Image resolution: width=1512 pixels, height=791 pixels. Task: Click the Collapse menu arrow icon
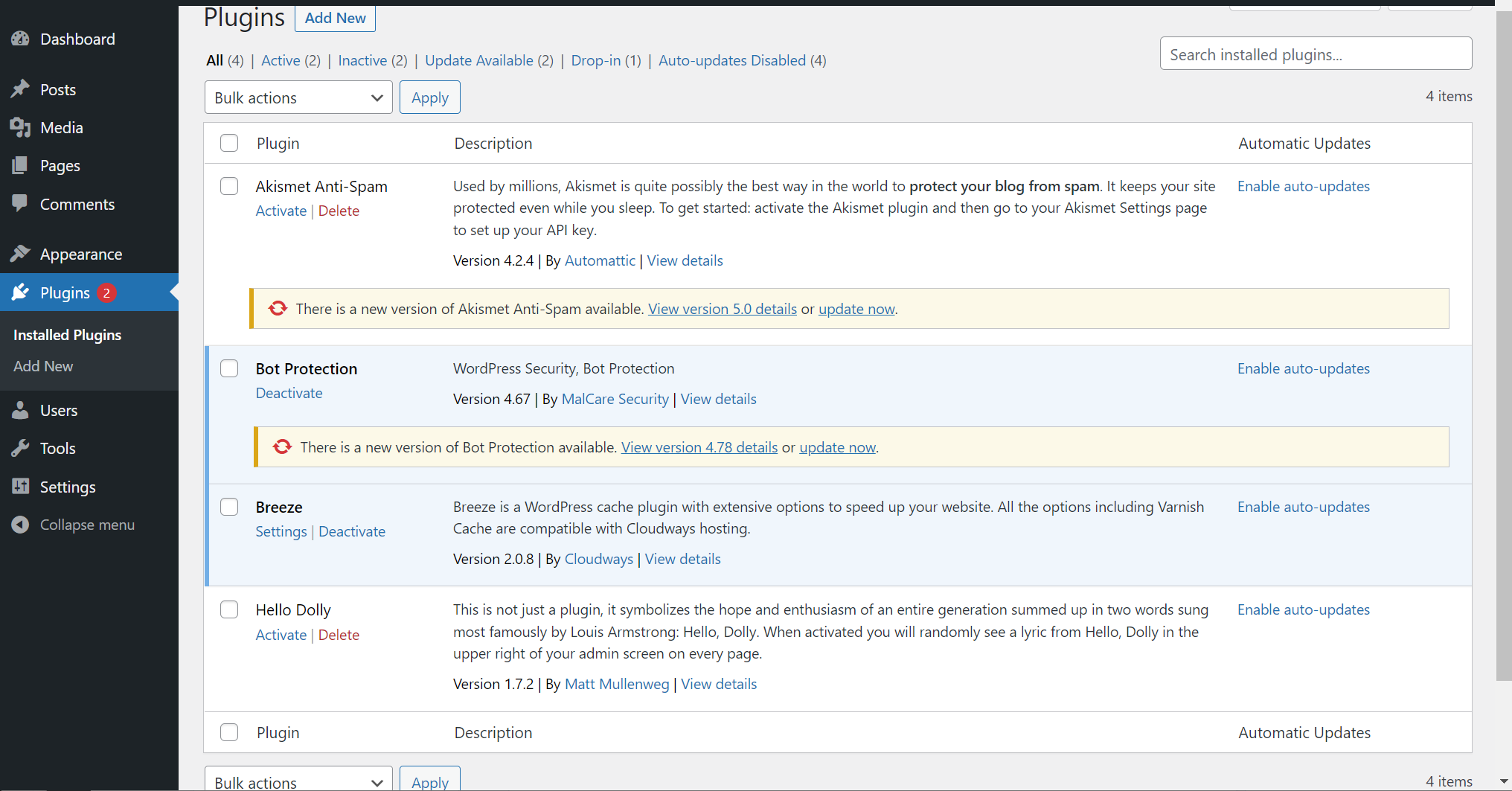20,525
